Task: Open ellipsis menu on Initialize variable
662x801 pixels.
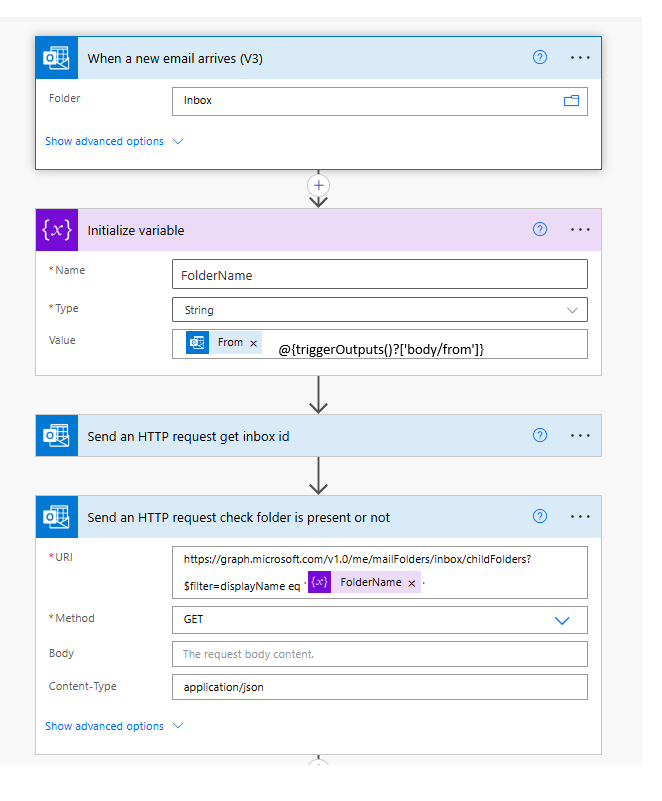Action: [580, 229]
